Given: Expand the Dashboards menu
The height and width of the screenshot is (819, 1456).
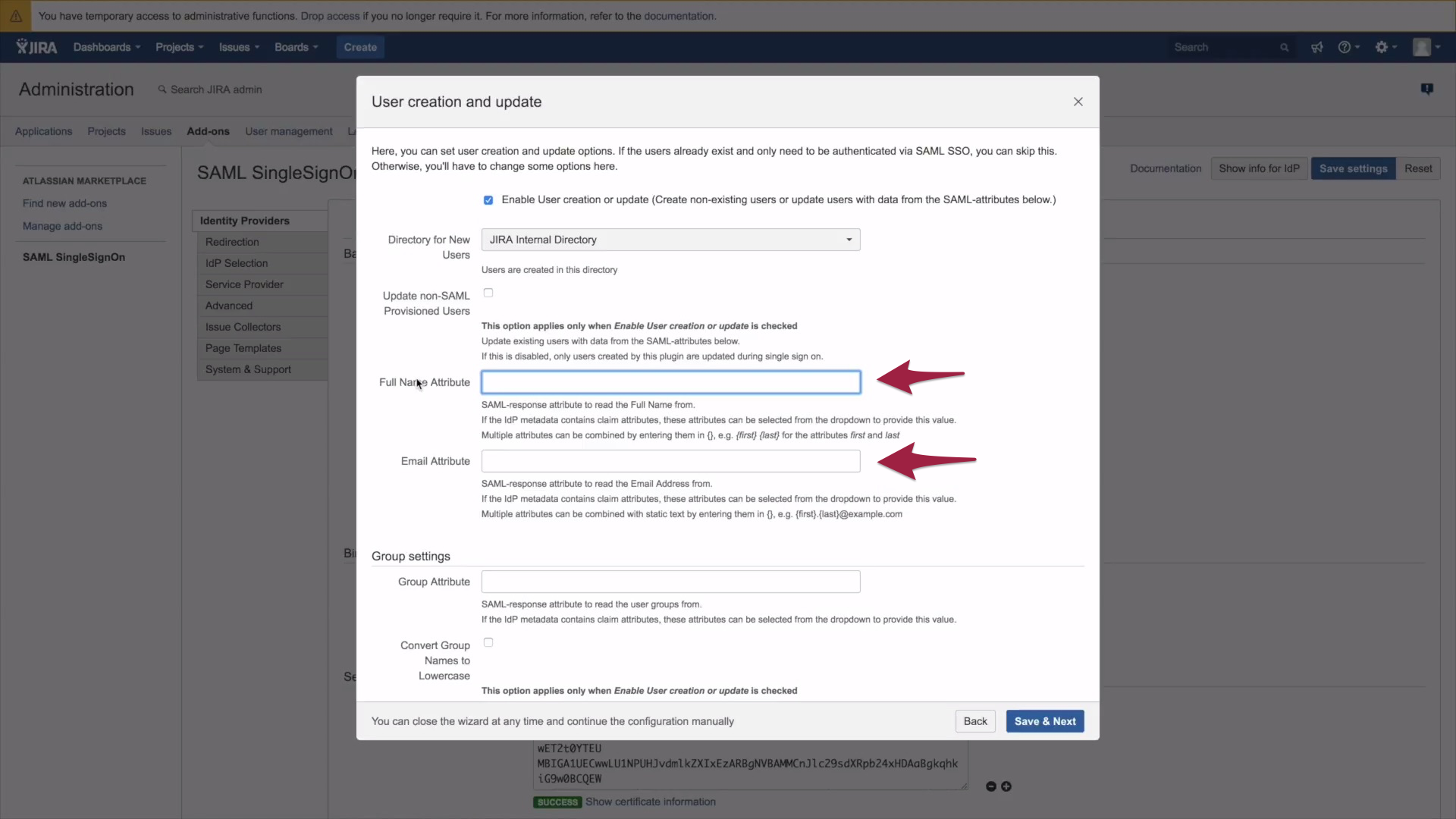Looking at the screenshot, I should (x=107, y=47).
